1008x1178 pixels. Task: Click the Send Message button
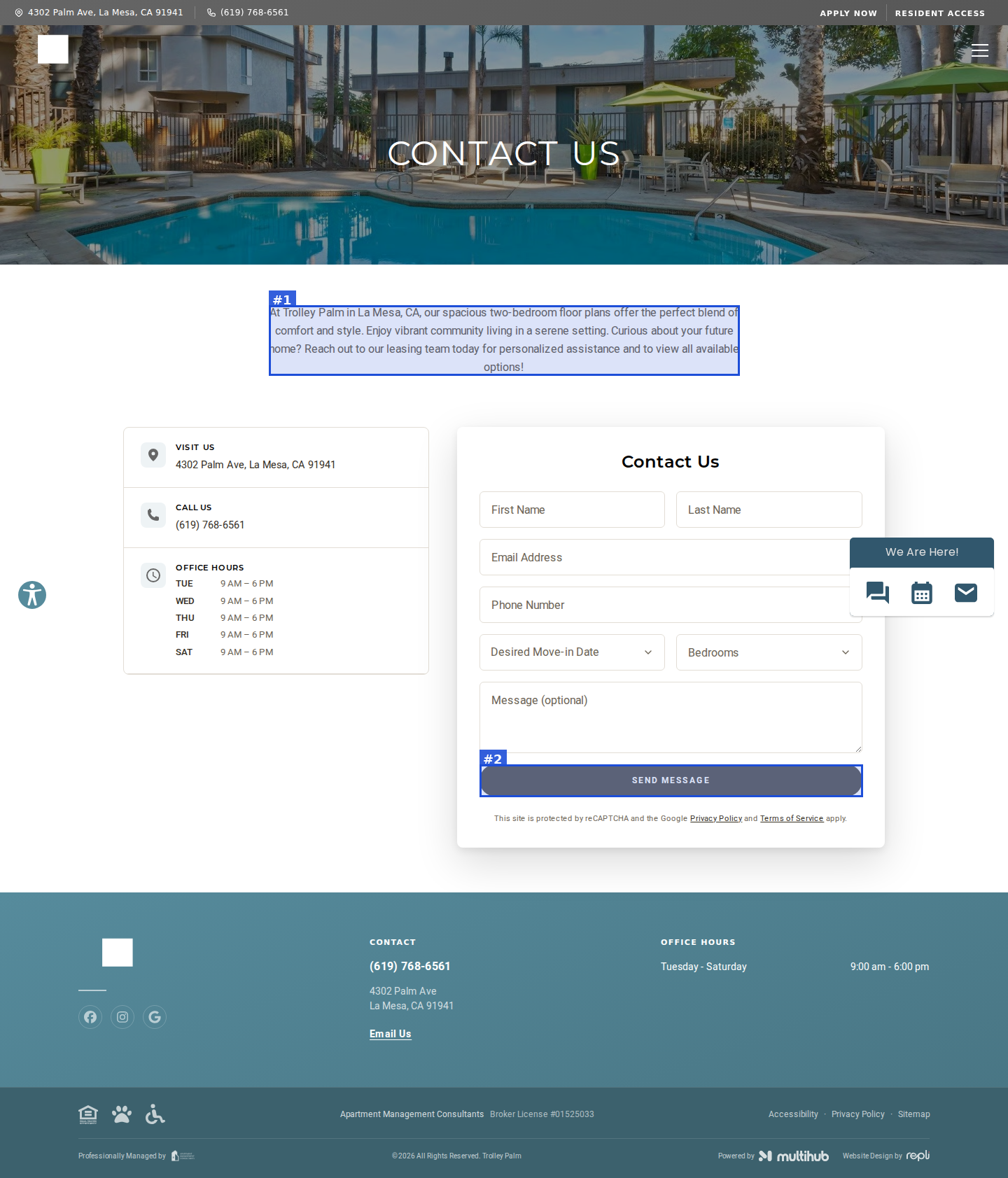pos(671,780)
